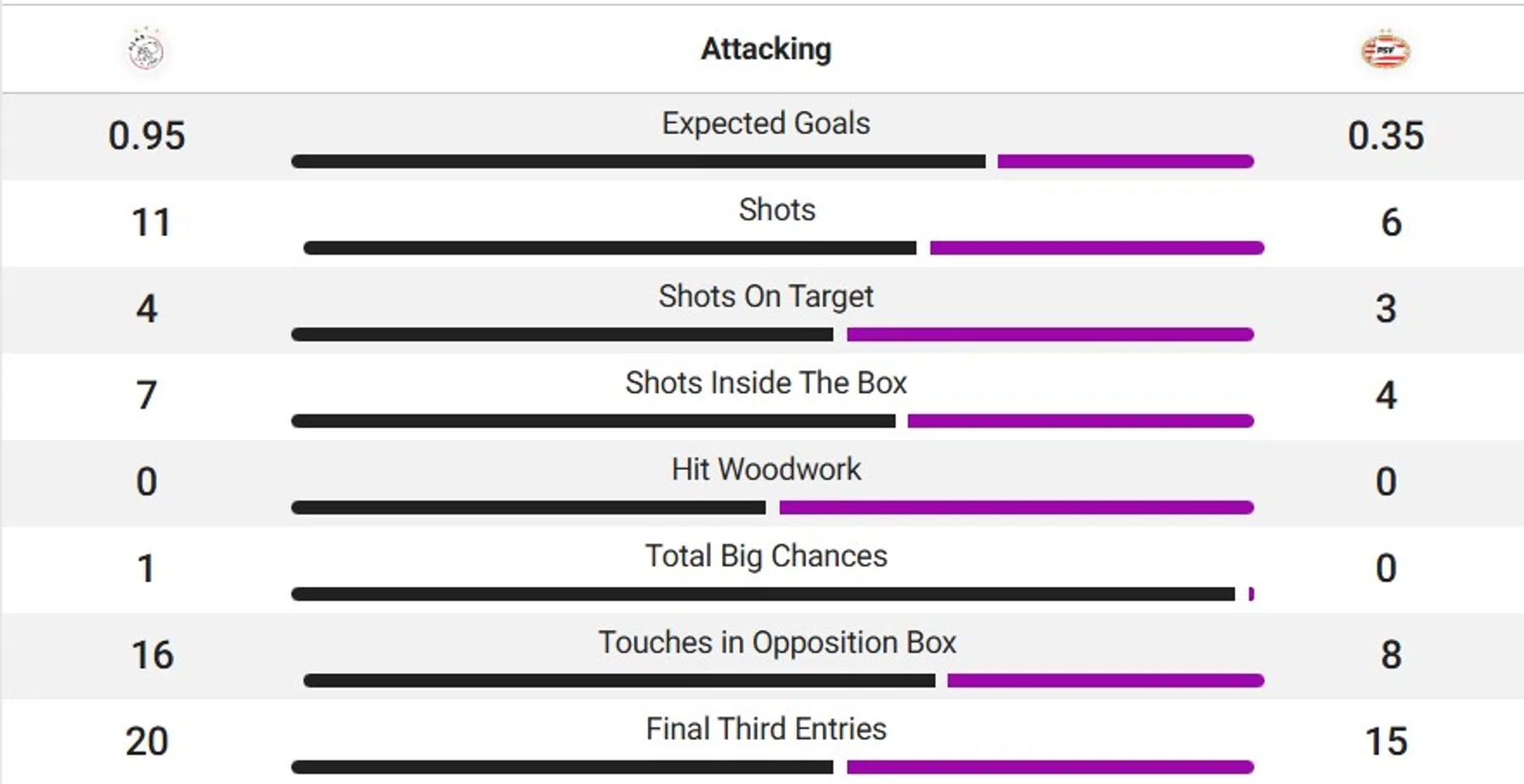Click PSV's 15 final third entries value
This screenshot has height=784, width=1524.
(1386, 742)
